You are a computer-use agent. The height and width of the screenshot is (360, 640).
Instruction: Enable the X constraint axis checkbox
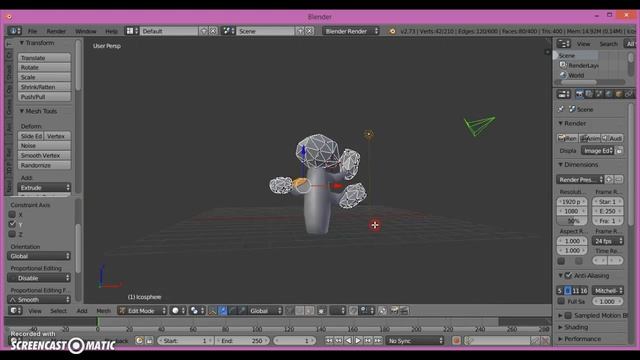coord(12,214)
